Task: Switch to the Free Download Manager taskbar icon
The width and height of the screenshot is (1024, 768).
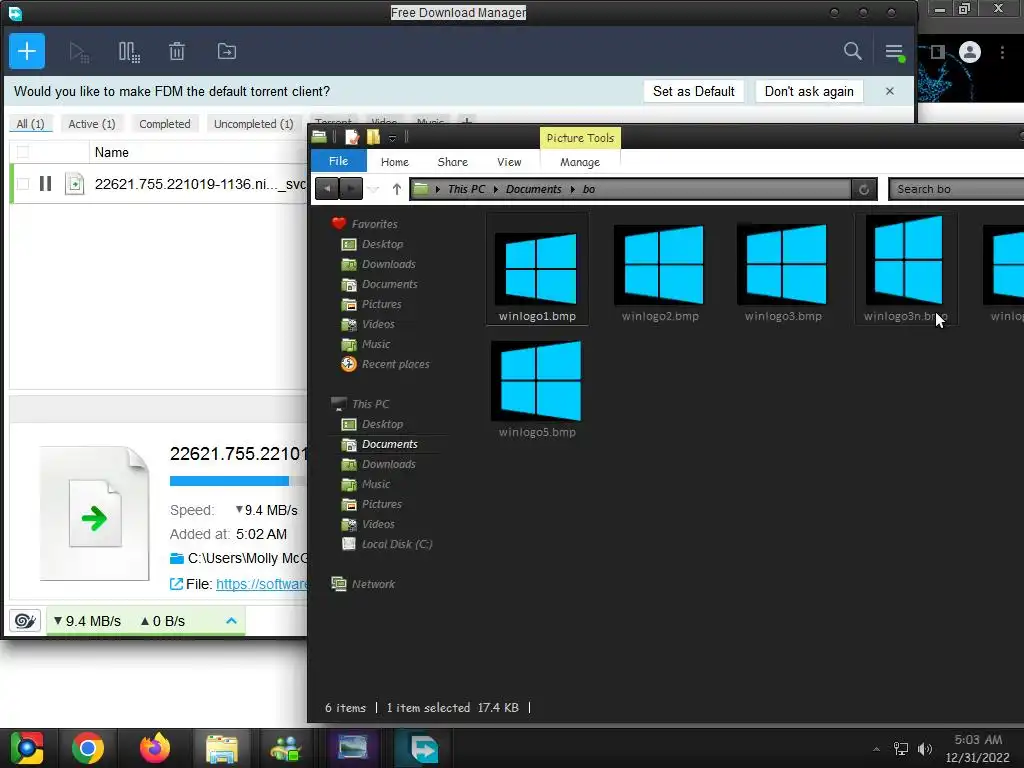Action: (x=424, y=748)
